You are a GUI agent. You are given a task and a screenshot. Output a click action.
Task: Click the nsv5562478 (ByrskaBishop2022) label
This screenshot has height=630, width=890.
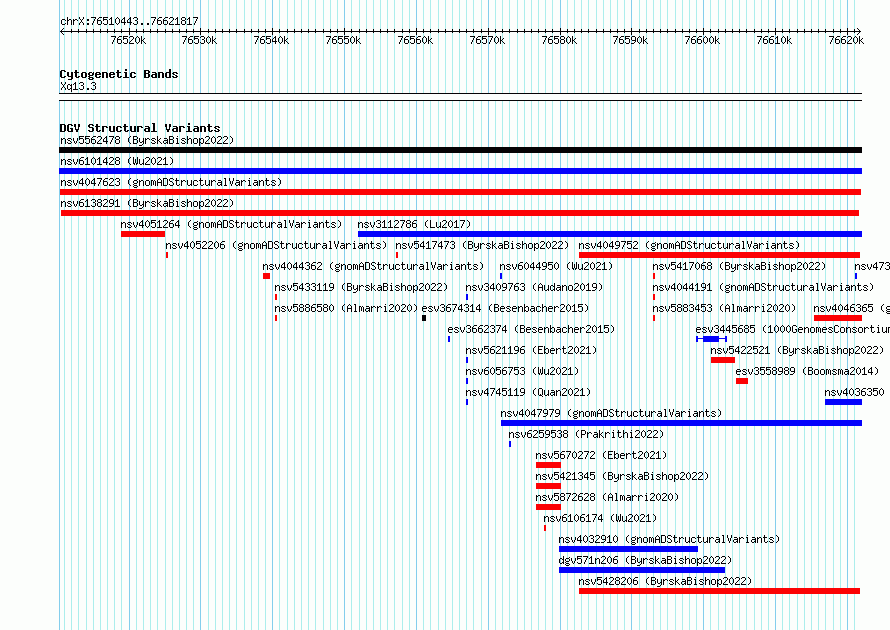tap(147, 140)
